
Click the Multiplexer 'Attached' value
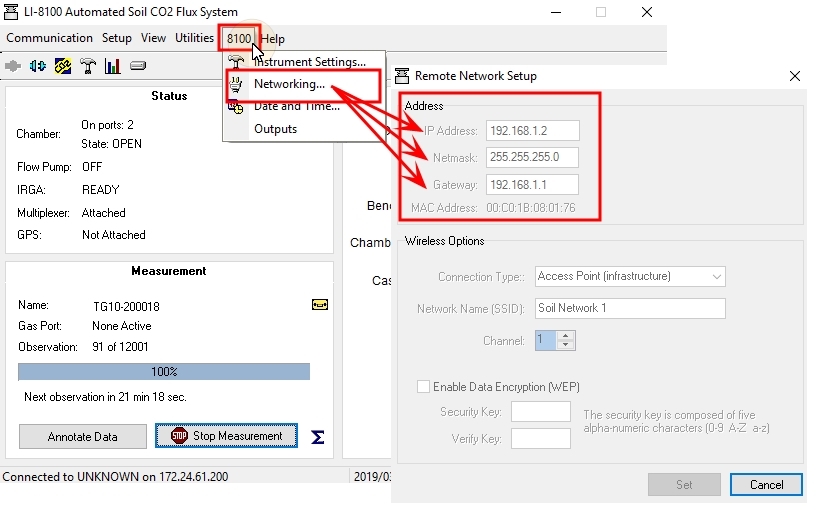pyautogui.click(x=104, y=212)
